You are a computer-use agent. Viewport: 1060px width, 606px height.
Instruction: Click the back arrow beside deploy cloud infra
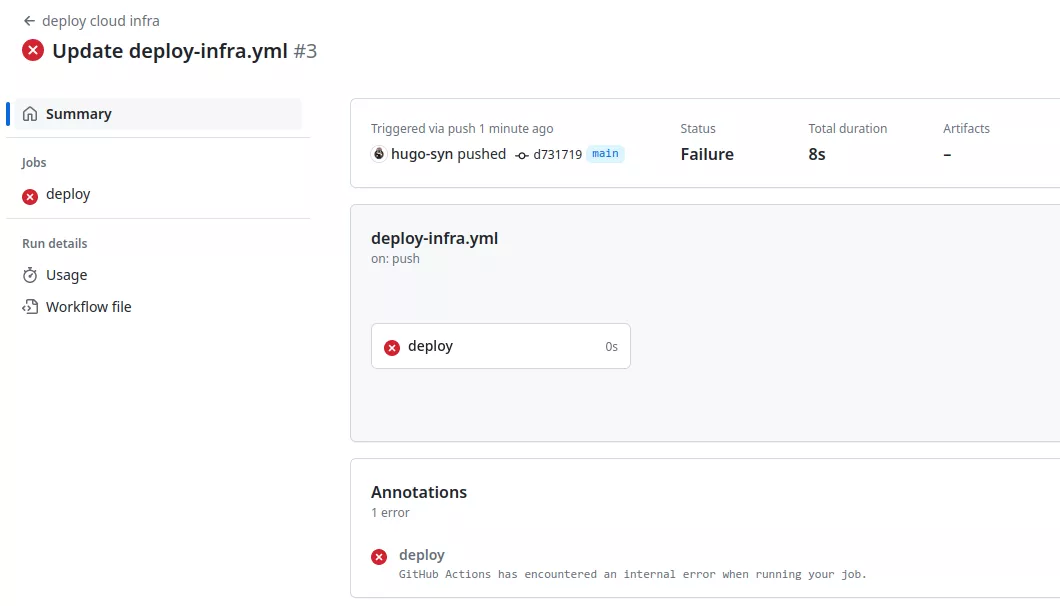(x=29, y=21)
